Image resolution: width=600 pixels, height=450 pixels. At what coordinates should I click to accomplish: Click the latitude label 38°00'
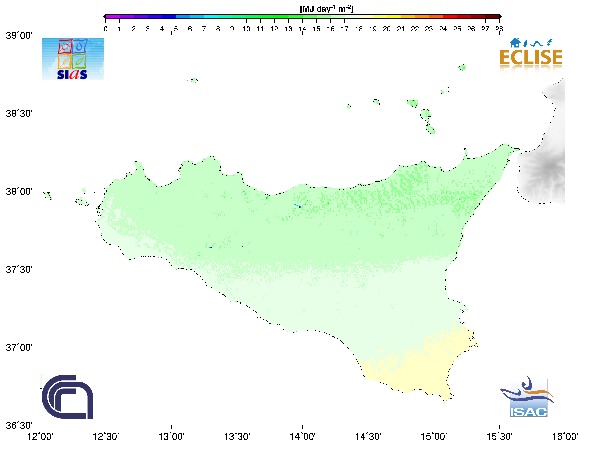[x=19, y=191]
